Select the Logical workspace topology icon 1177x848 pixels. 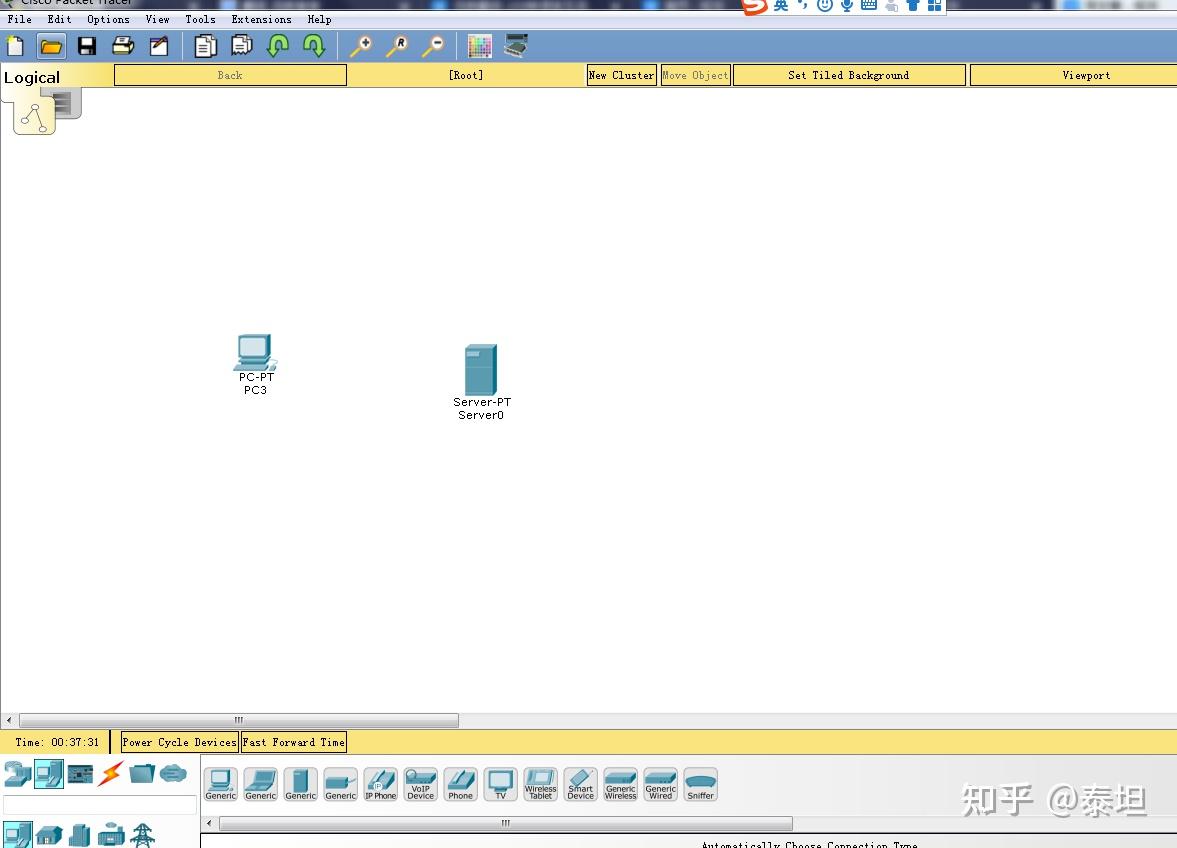tap(34, 118)
